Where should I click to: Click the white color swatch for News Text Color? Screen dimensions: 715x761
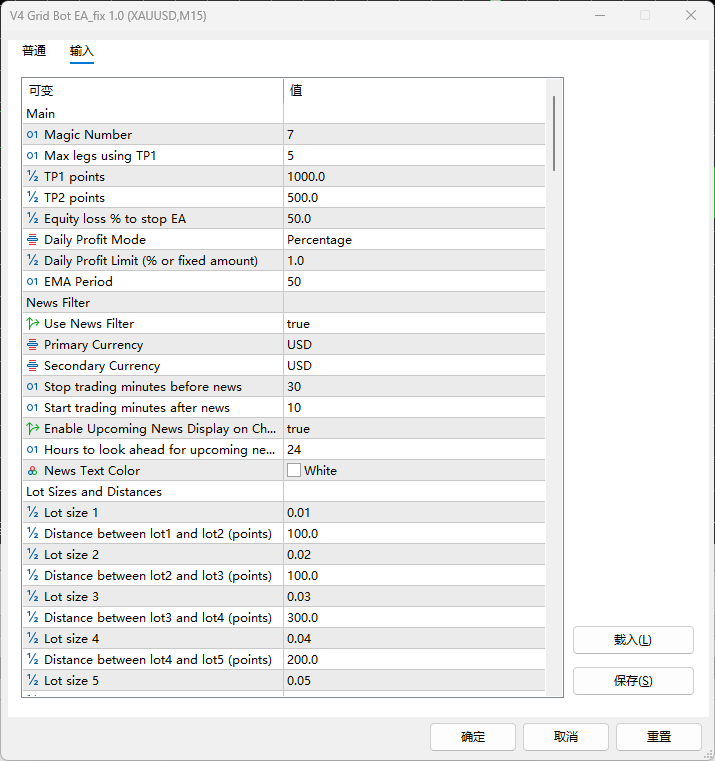click(294, 470)
